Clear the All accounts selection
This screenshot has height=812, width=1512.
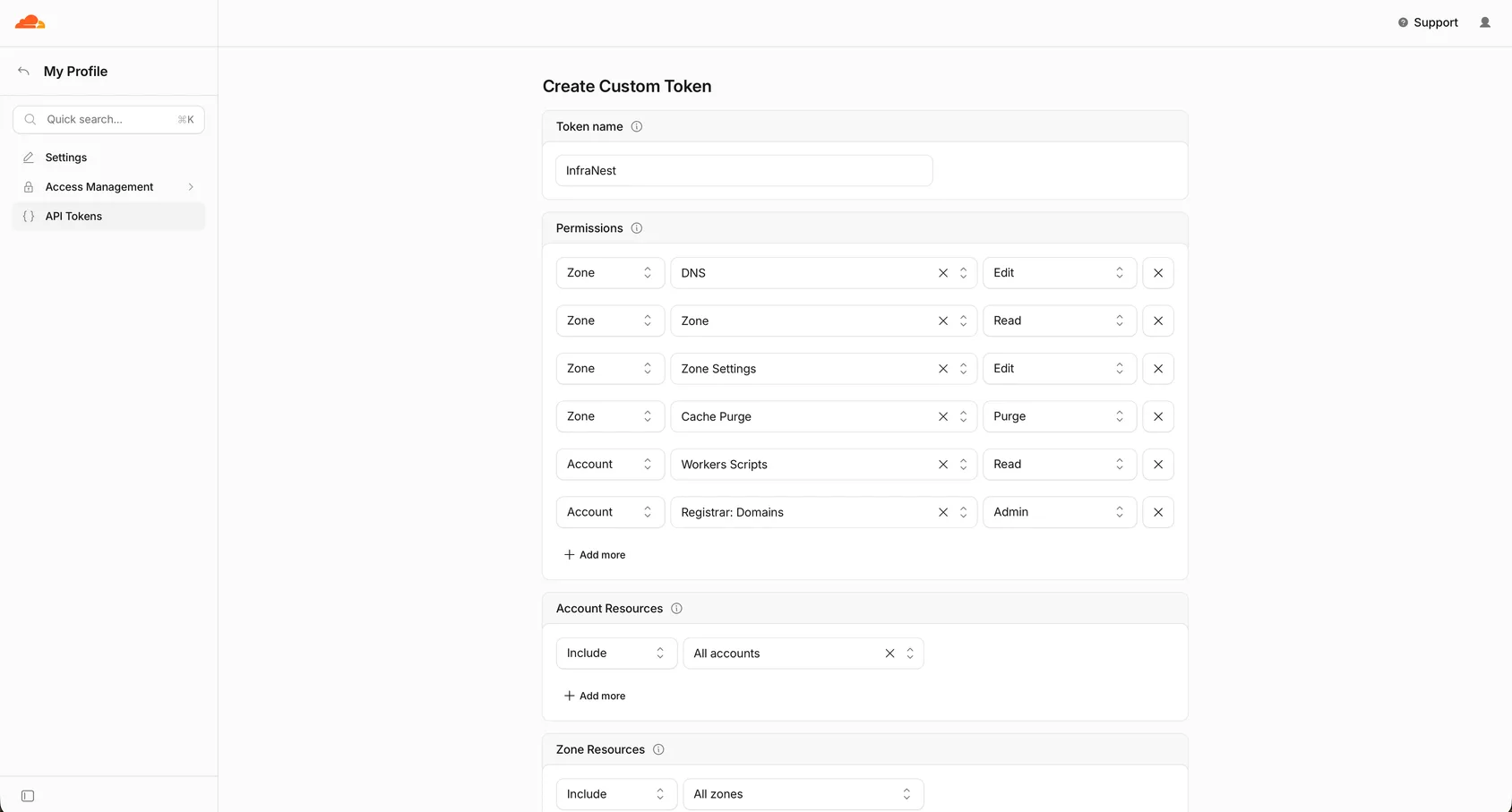click(889, 654)
